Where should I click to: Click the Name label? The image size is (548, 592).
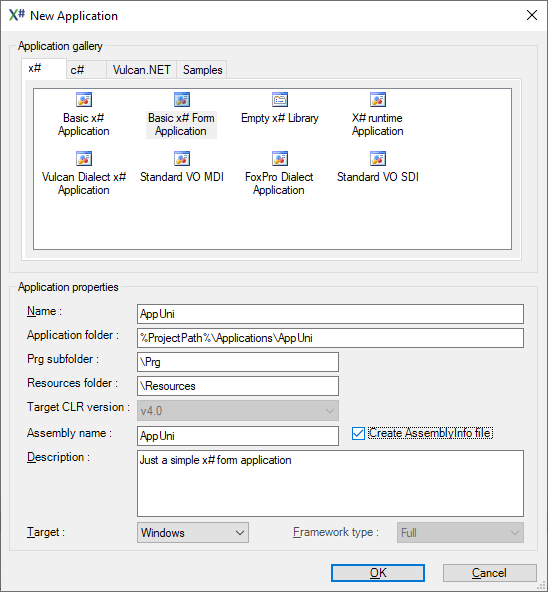[44, 311]
